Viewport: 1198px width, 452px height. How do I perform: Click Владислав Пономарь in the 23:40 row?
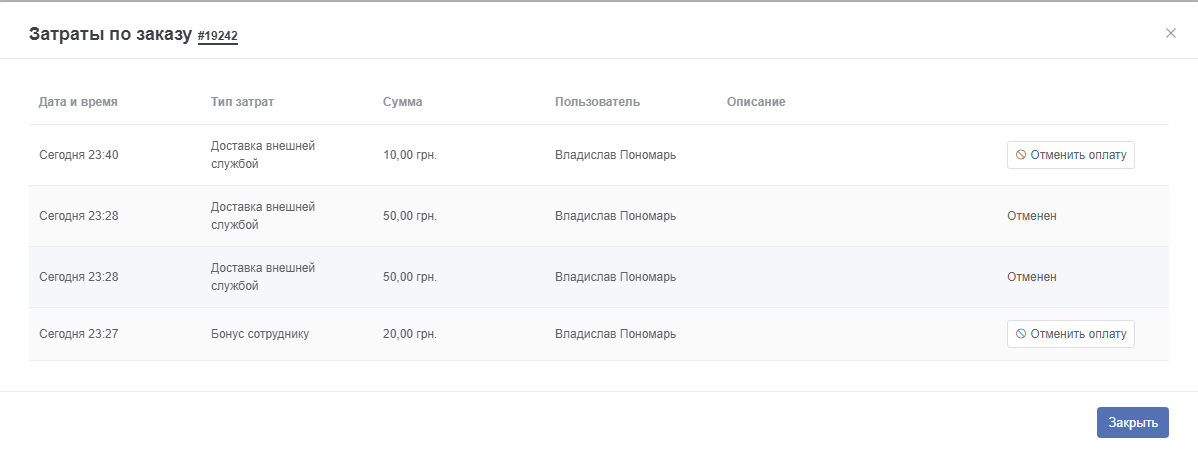click(x=615, y=155)
